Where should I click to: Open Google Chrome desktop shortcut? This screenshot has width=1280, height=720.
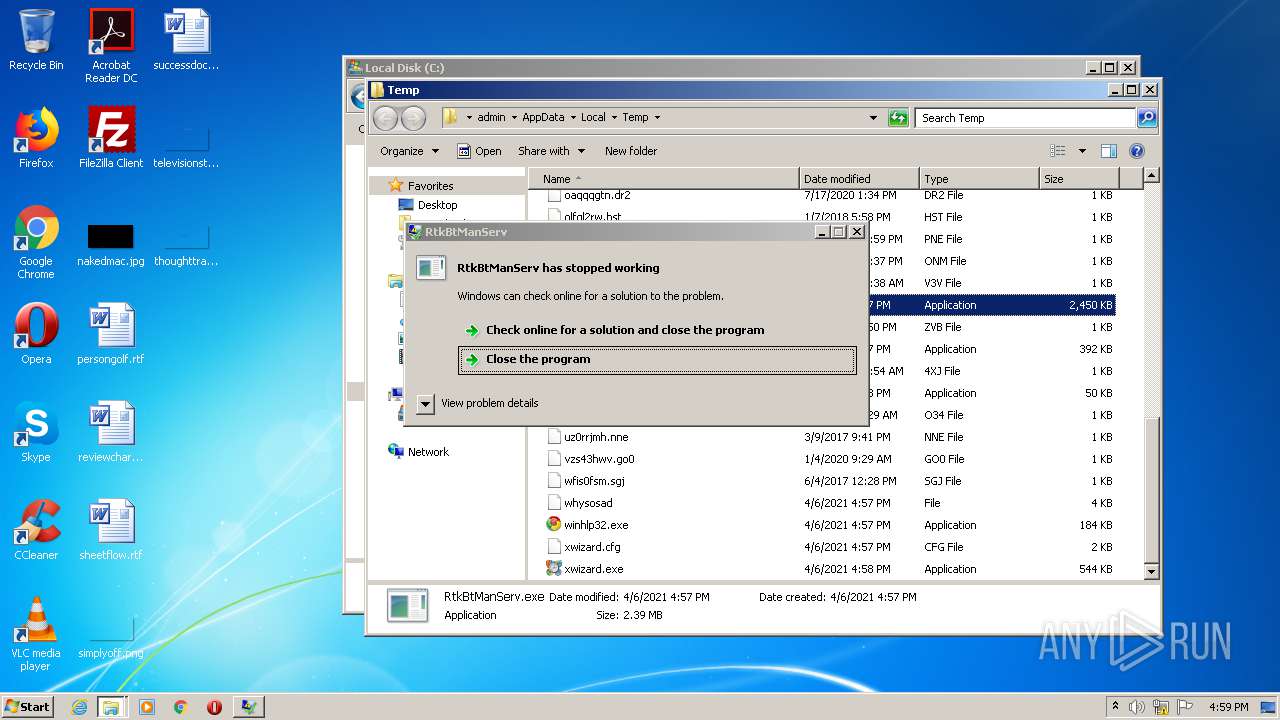tap(36, 241)
